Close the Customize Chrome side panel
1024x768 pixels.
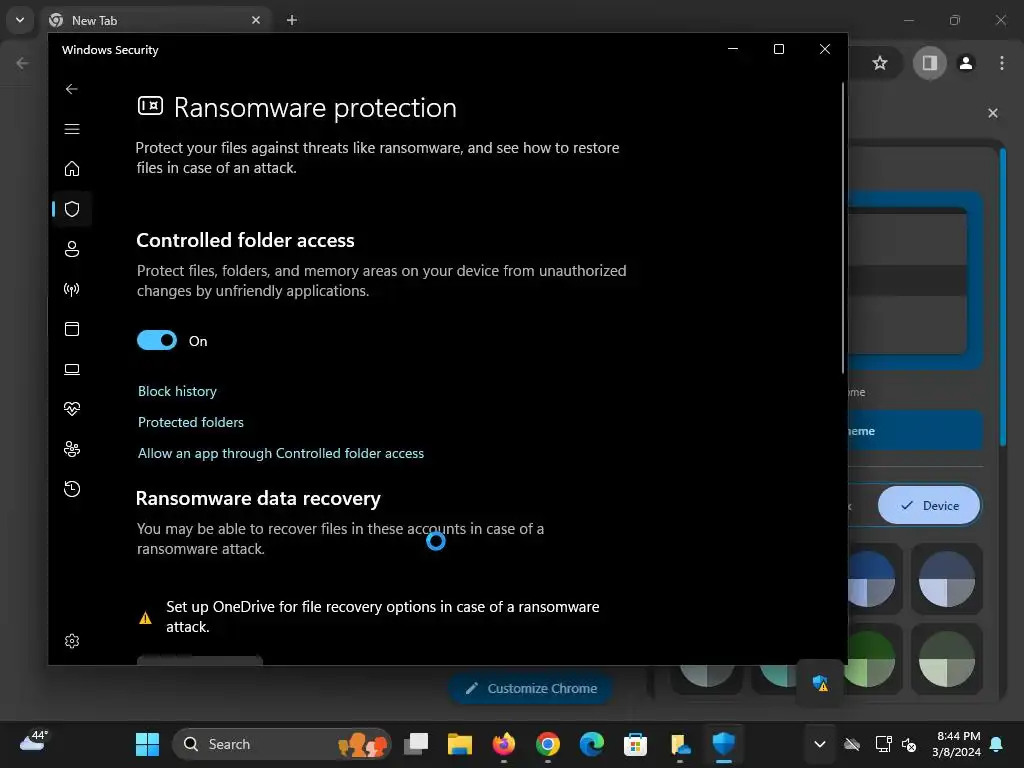[x=993, y=113]
